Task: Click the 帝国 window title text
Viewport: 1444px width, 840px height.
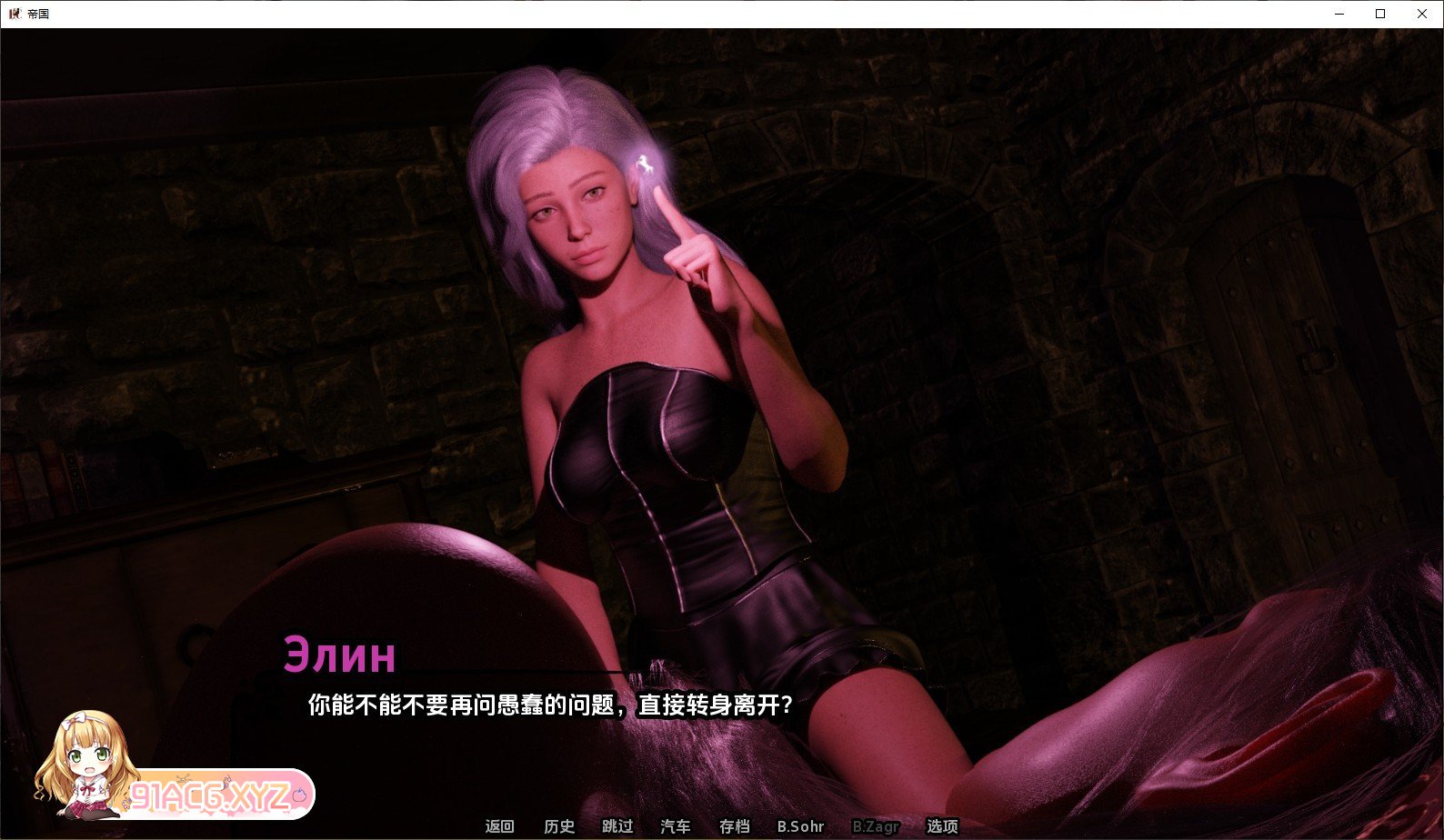Action: pos(38,14)
